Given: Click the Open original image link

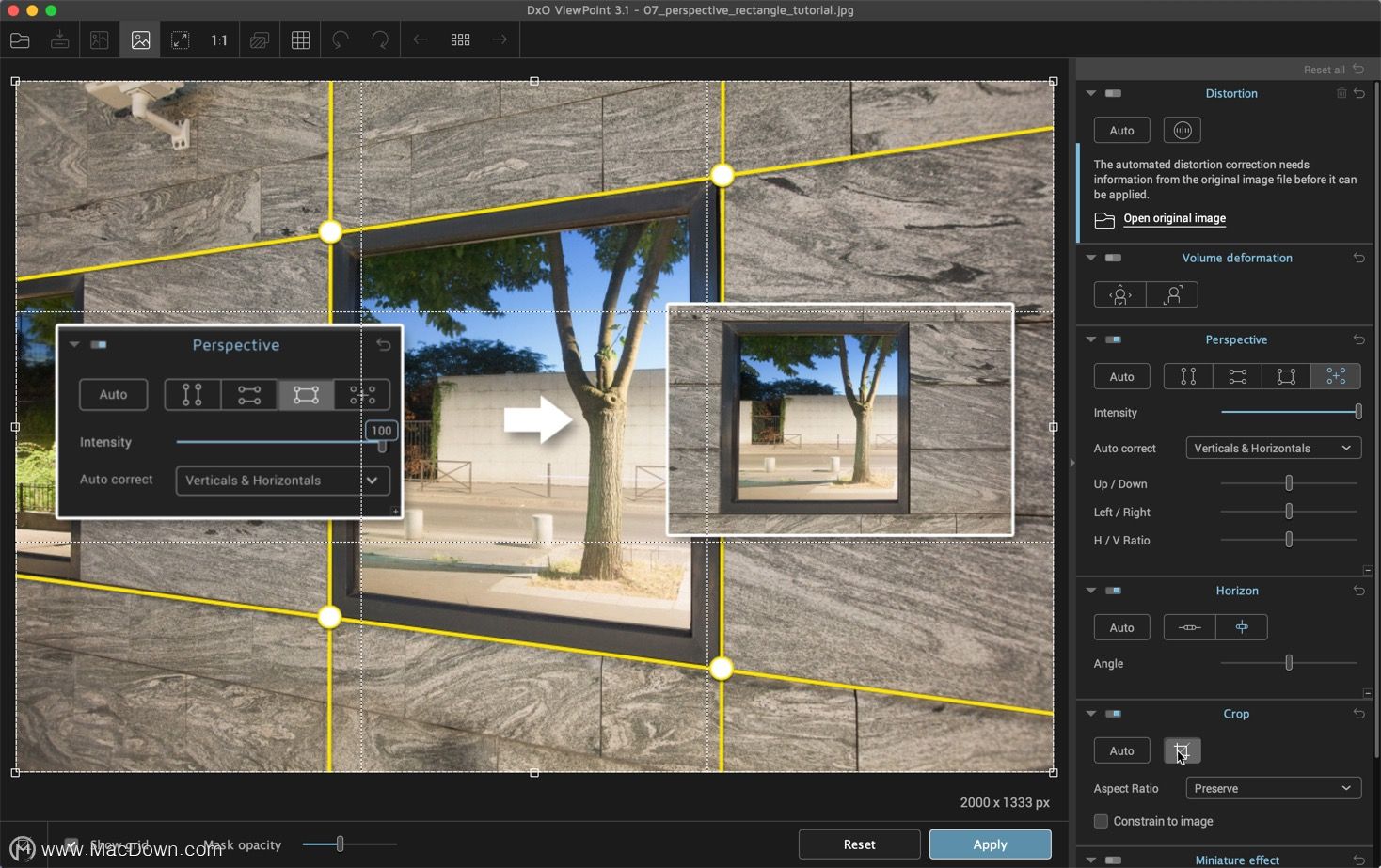Looking at the screenshot, I should pos(1174,218).
